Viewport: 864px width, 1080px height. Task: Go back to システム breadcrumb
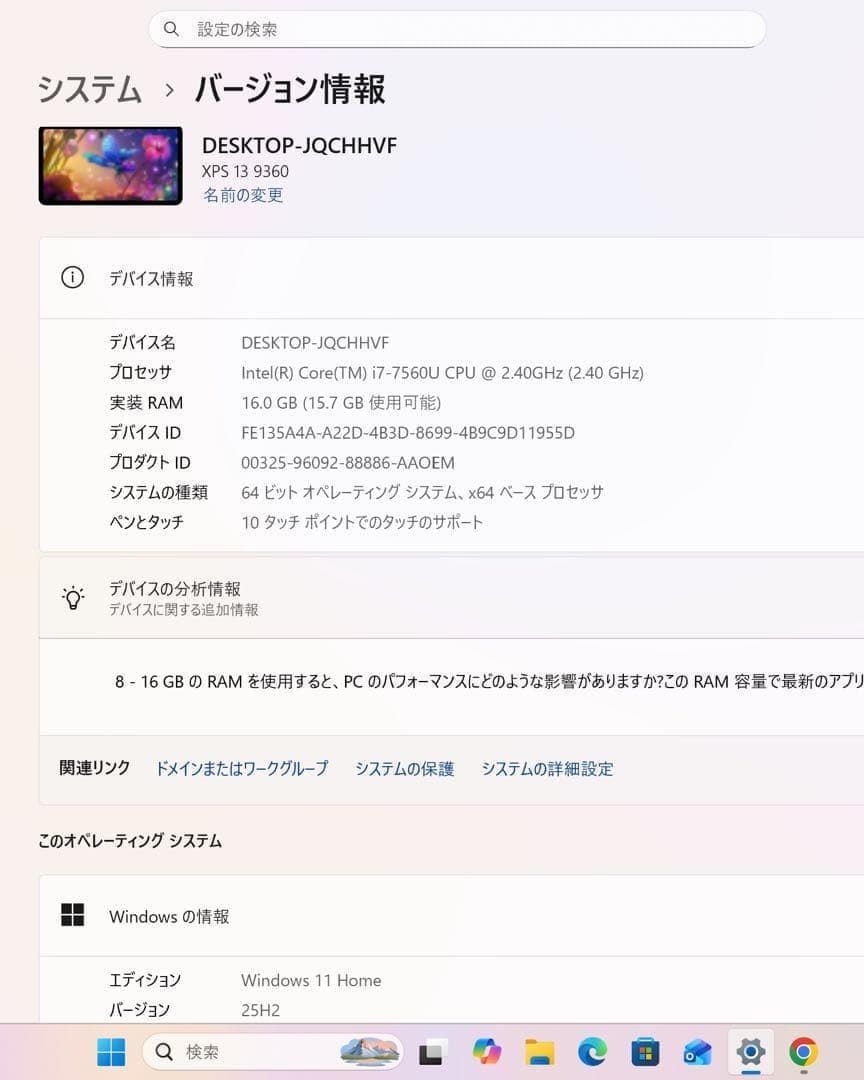90,90
